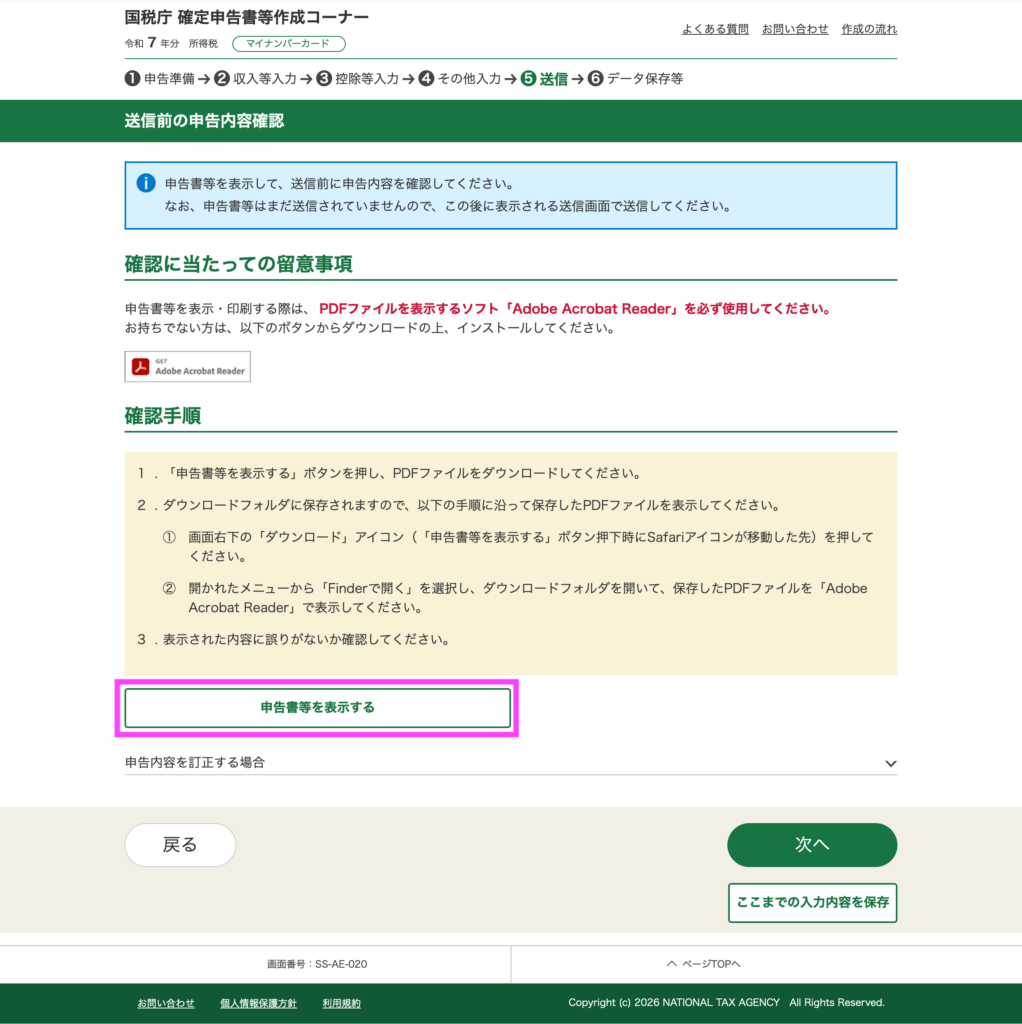Go back using the 戻る button

[180, 845]
